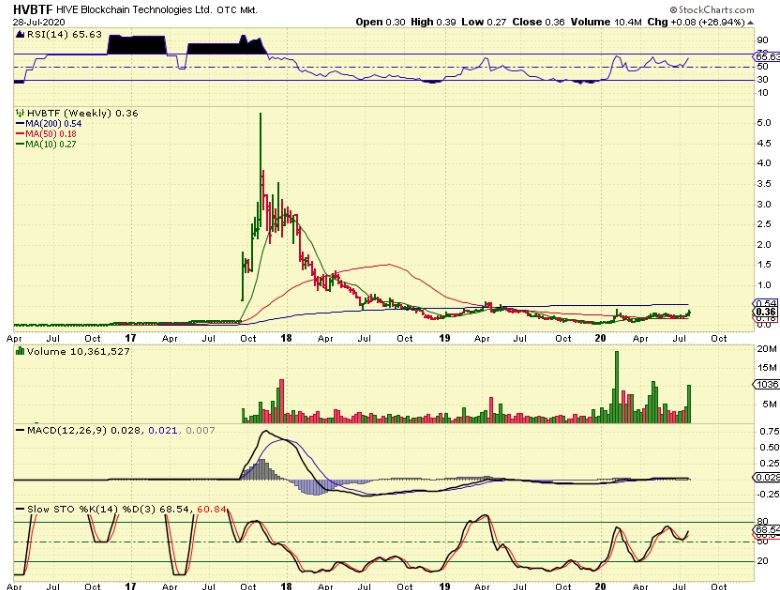The image size is (780, 590).
Task: Click the 80 label on Slow STO axis
Action: 762,520
